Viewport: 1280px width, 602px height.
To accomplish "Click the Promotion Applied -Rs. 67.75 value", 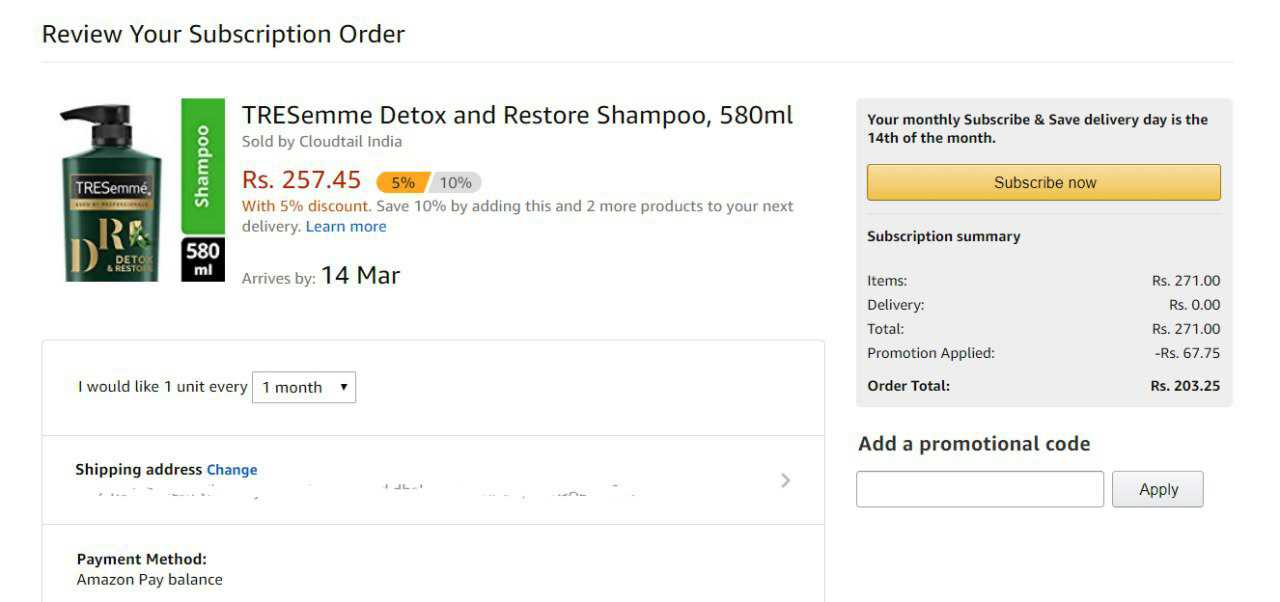I will tap(1187, 353).
